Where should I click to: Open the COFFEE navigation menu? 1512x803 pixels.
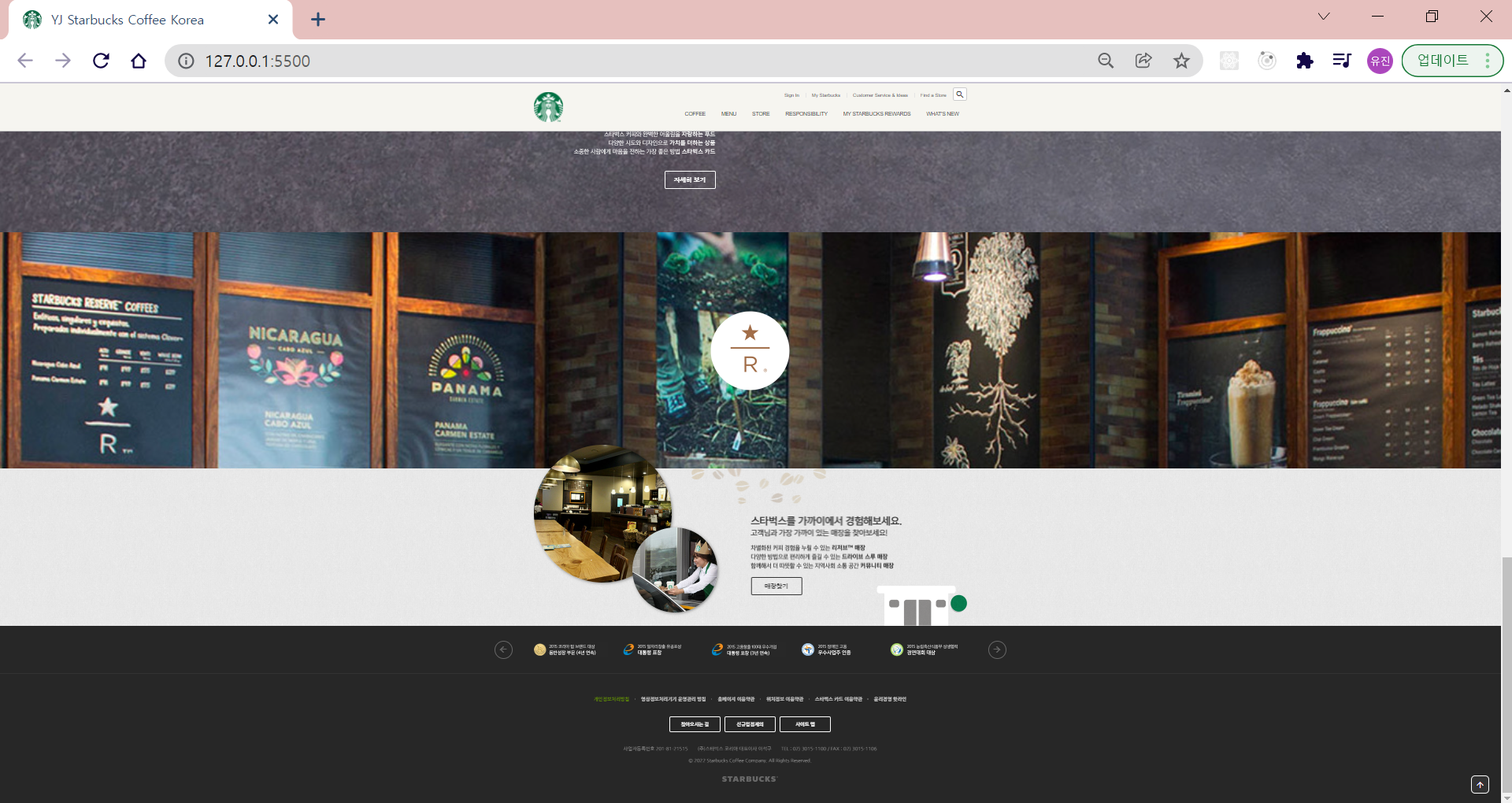click(695, 114)
